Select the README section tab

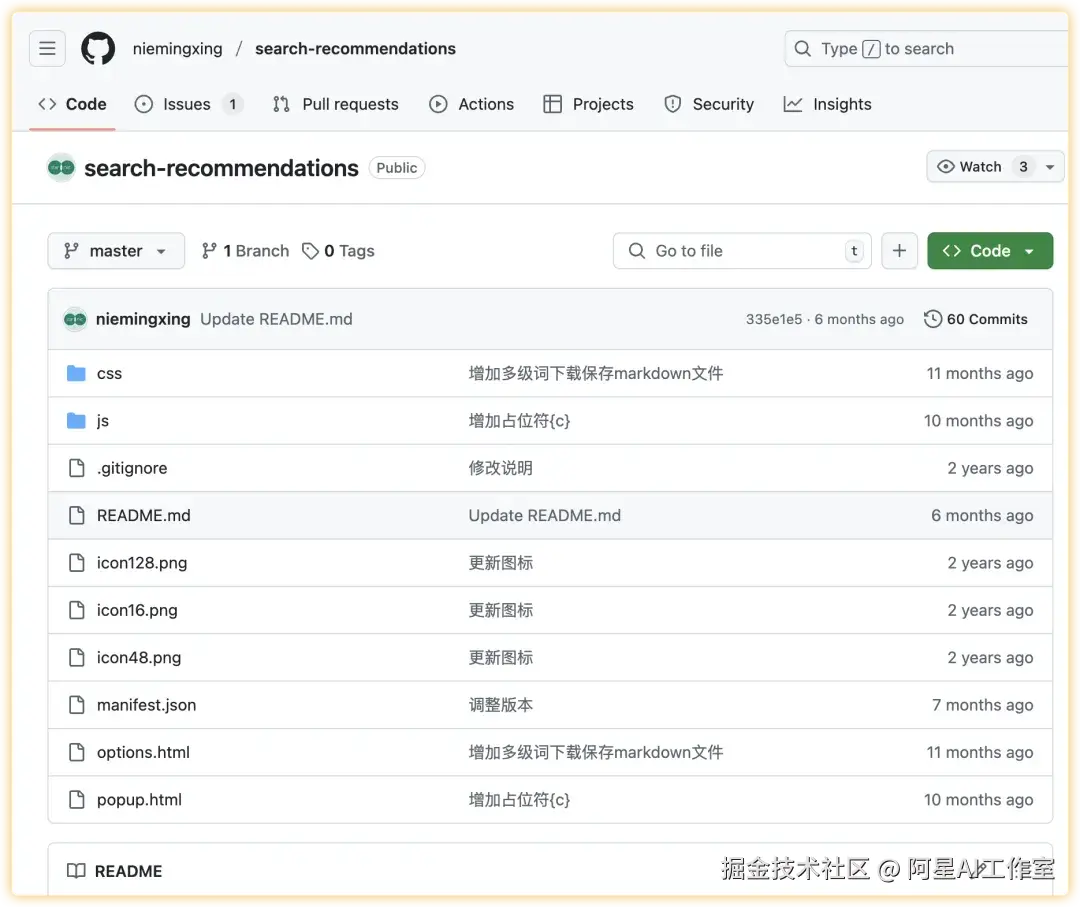pos(115,871)
